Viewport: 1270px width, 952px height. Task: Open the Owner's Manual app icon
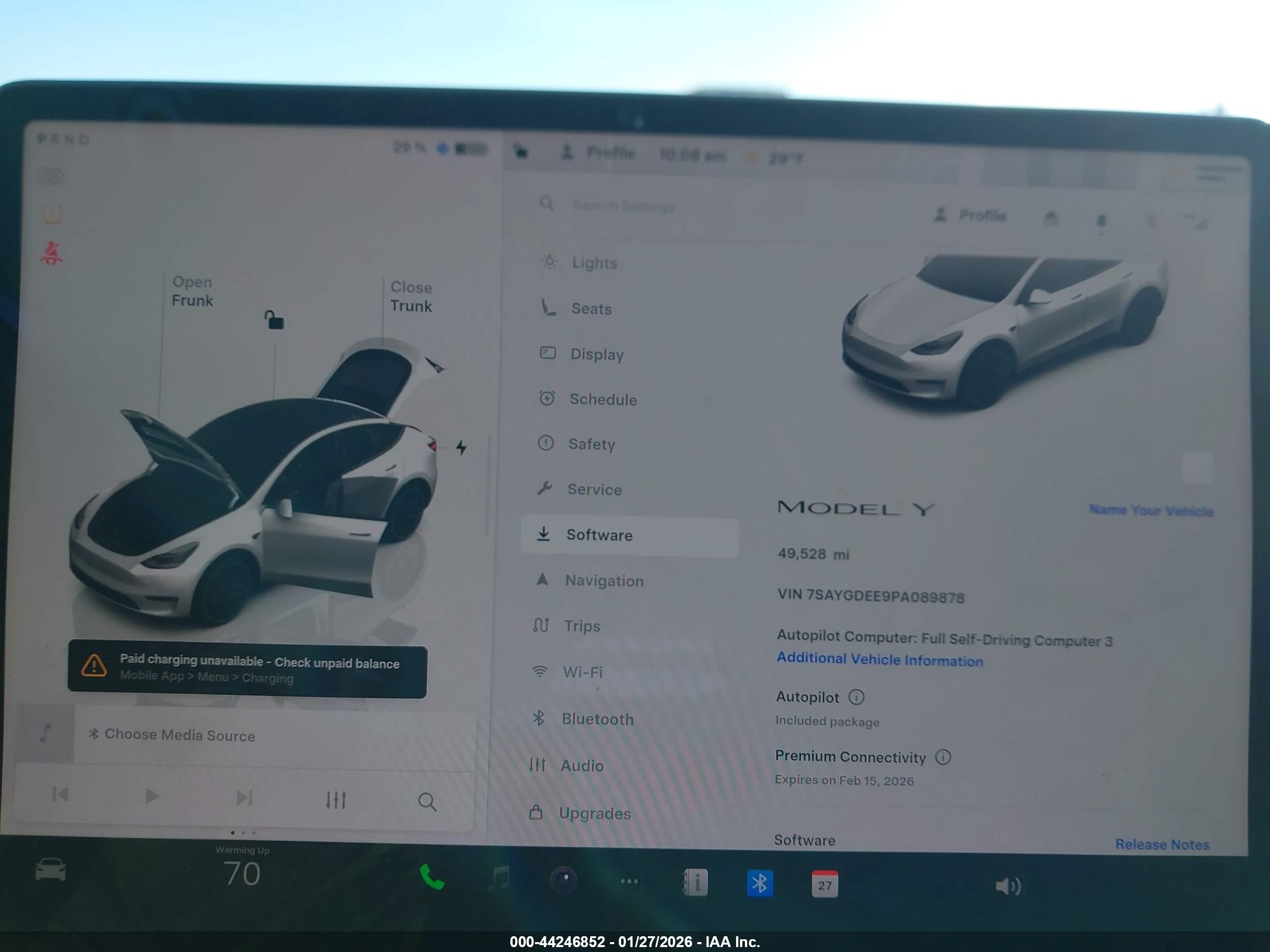(695, 883)
